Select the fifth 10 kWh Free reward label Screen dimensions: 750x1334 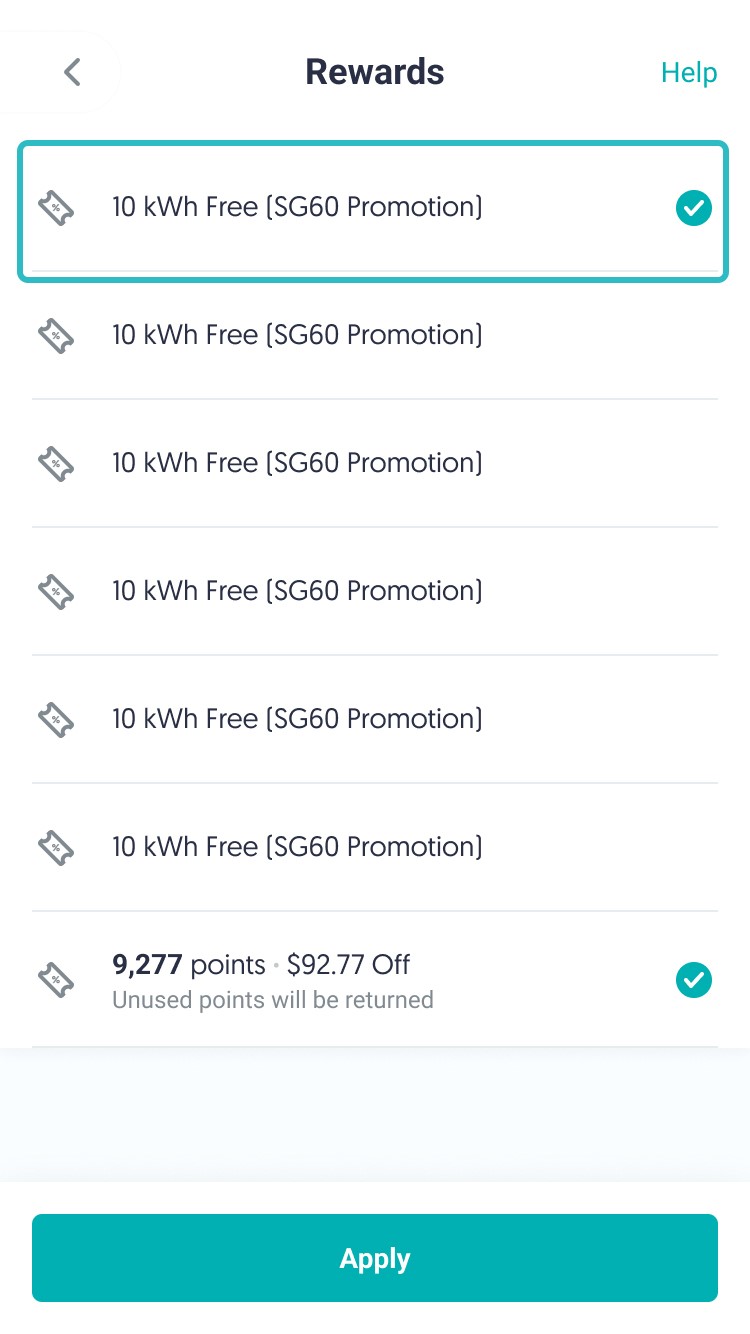297,719
